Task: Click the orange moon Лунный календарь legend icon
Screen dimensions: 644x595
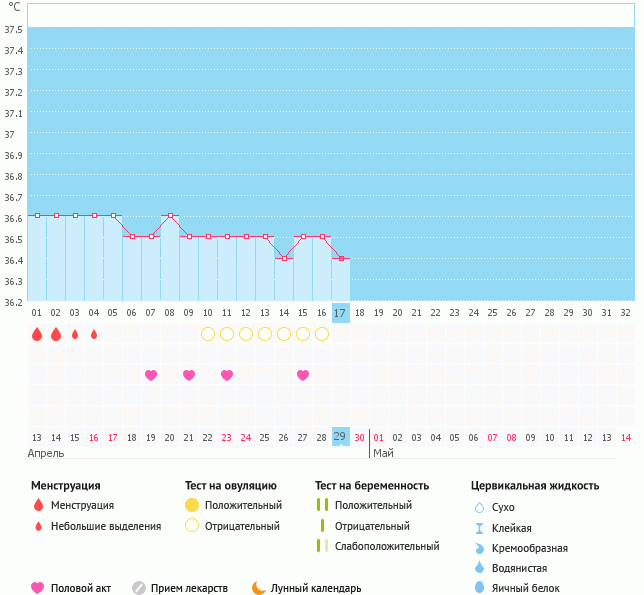Action: coord(259,588)
